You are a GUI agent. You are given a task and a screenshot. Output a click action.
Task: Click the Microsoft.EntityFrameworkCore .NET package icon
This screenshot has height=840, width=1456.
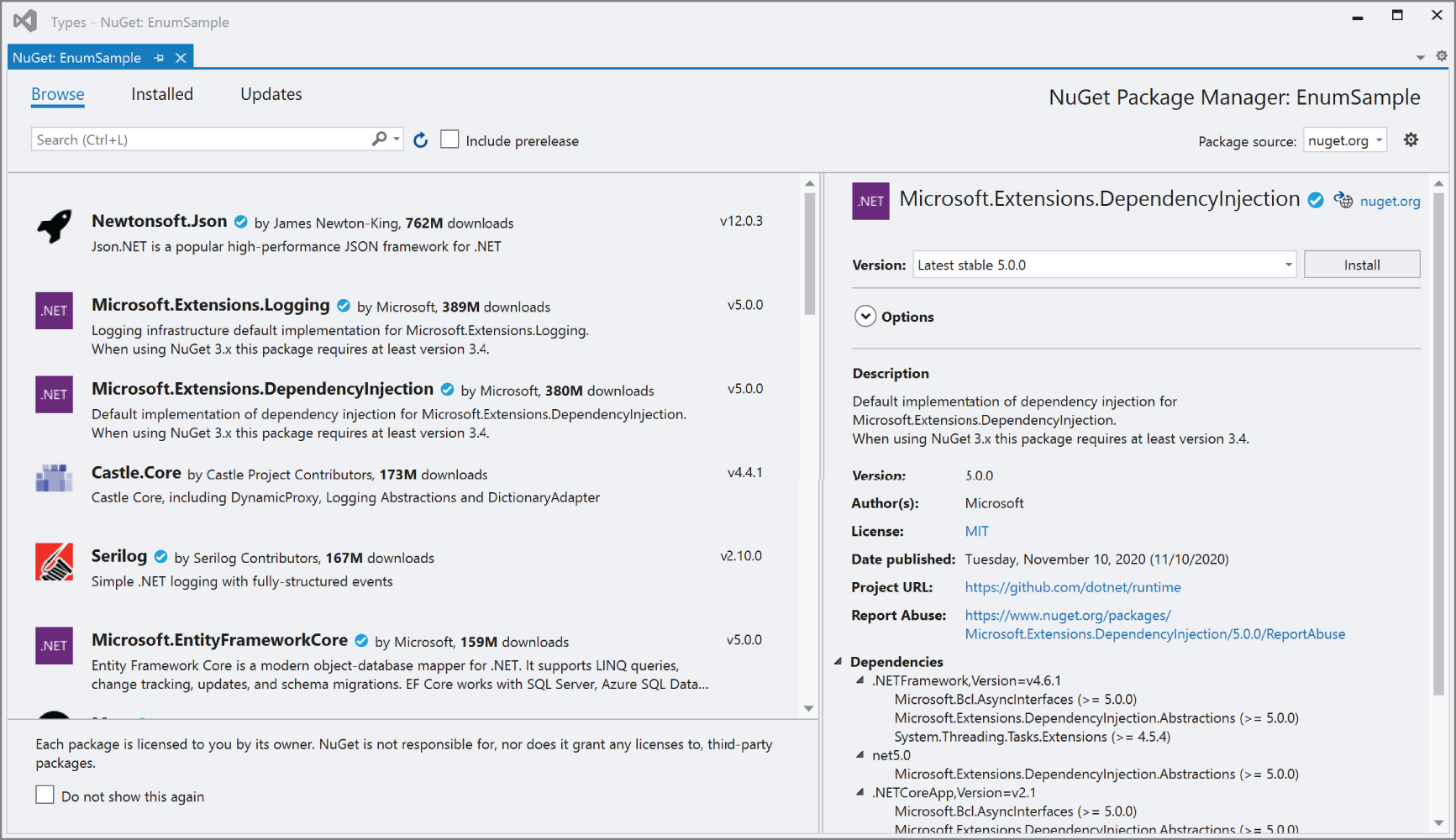[54, 645]
